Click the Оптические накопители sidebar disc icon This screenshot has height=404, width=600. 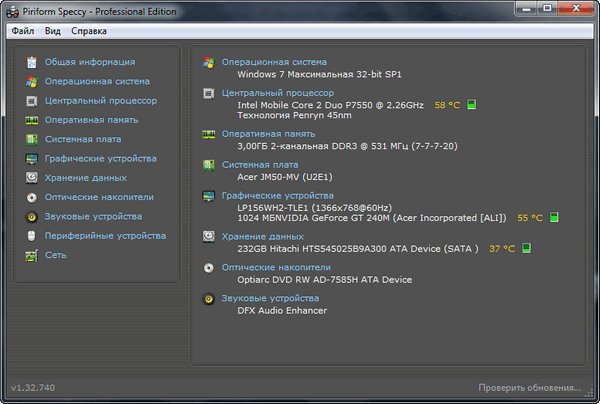point(31,197)
